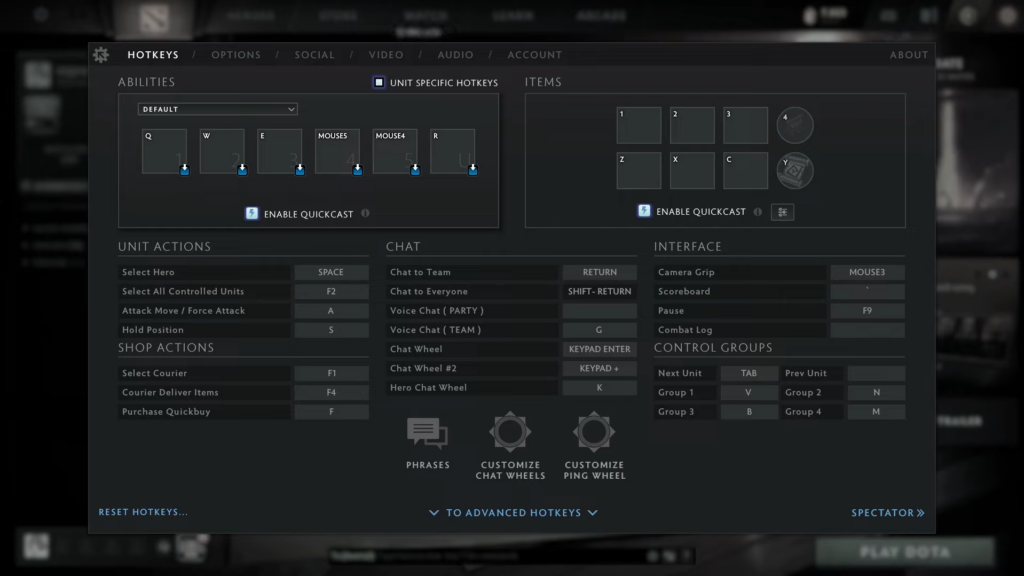Image resolution: width=1024 pixels, height=576 pixels.
Task: Go to Spectator hotkeys
Action: coord(888,513)
